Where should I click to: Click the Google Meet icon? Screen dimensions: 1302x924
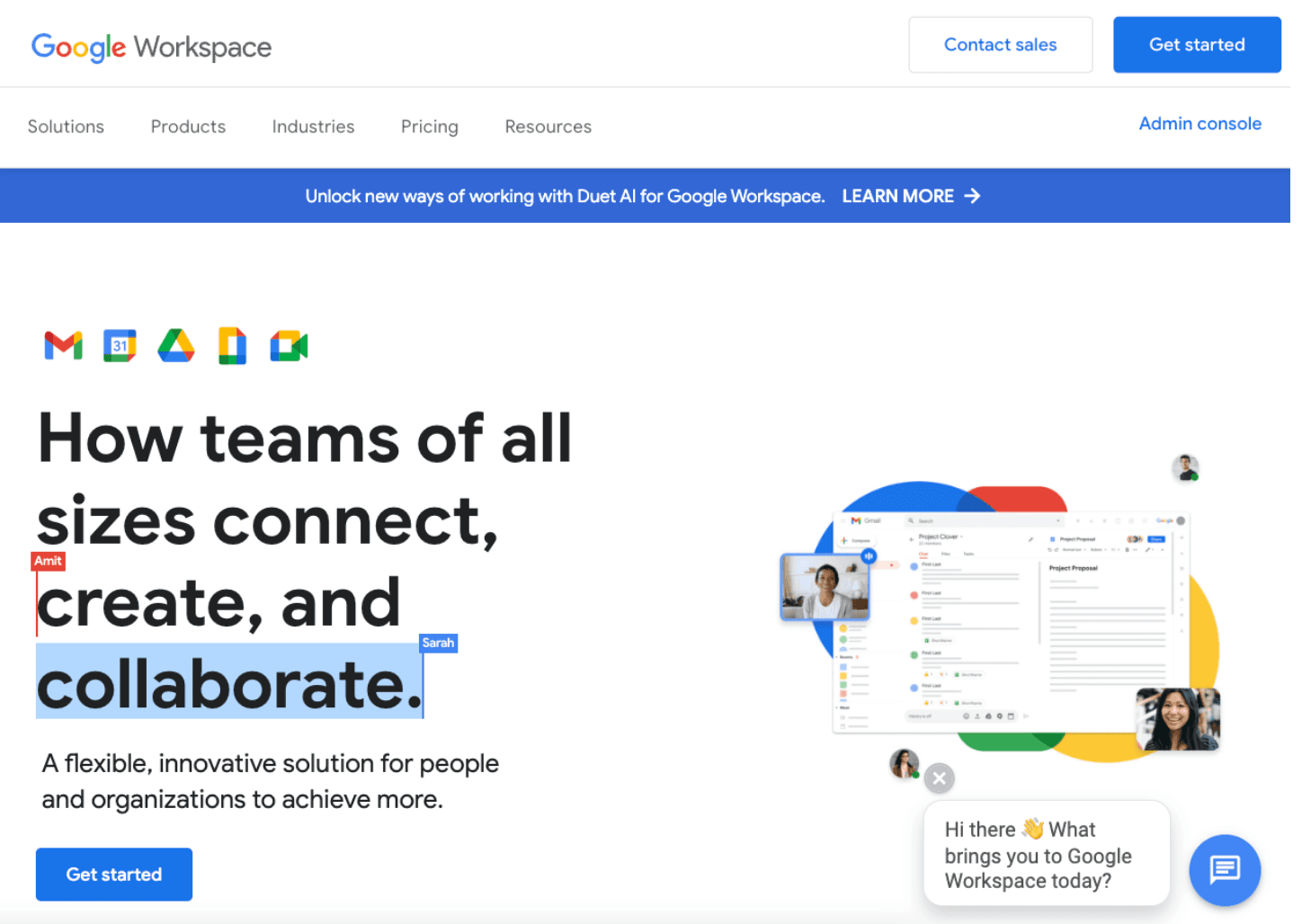pyautogui.click(x=289, y=345)
